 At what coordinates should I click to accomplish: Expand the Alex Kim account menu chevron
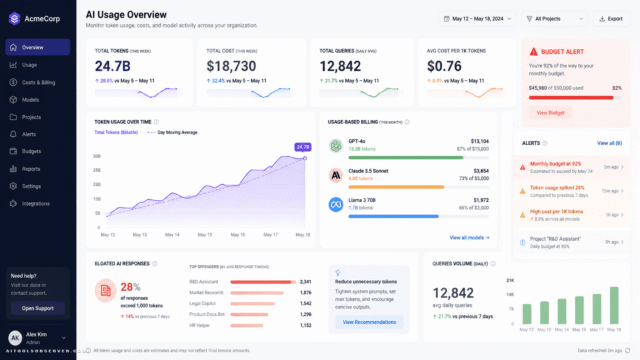tap(64, 338)
